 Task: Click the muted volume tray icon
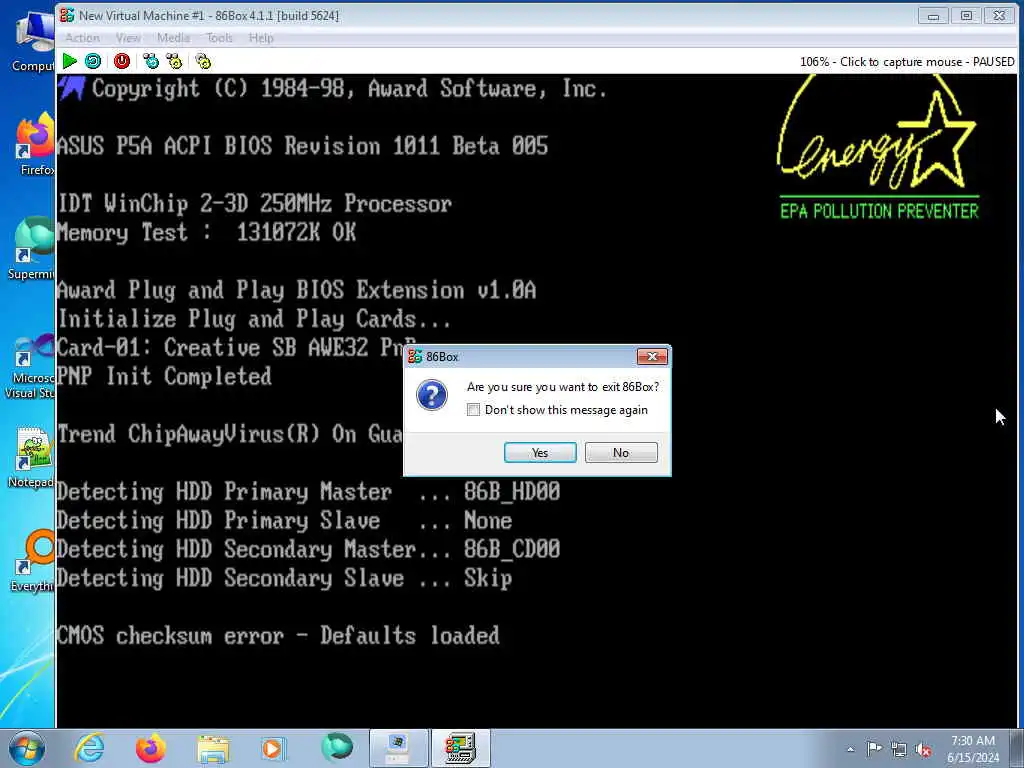[x=923, y=750]
